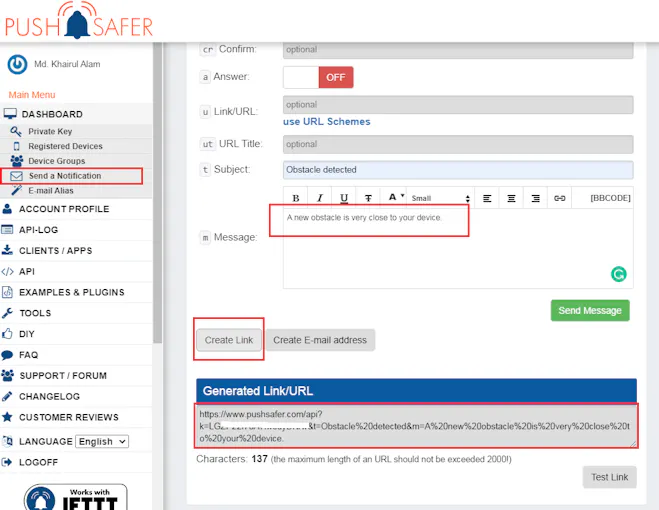
Task: Open Registered Devices page
Action: (65, 146)
